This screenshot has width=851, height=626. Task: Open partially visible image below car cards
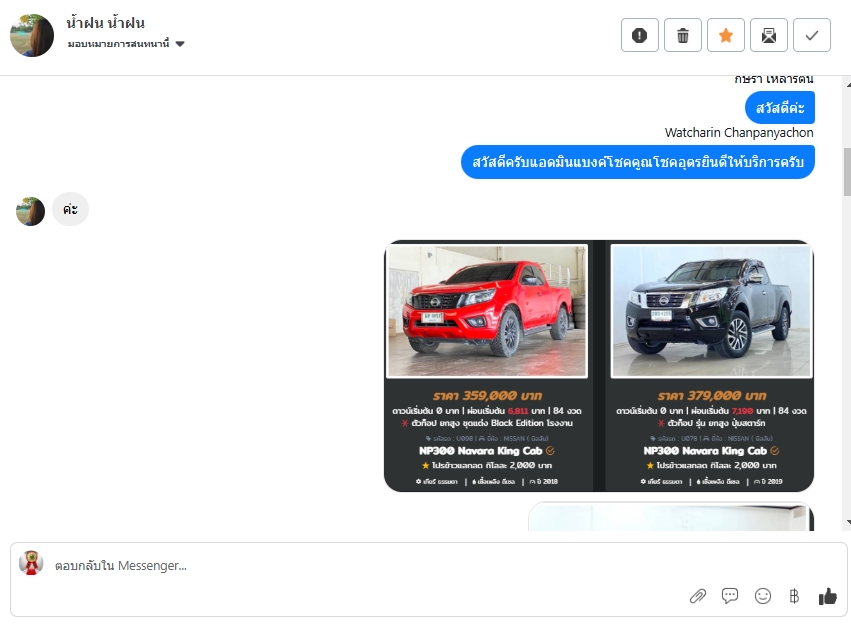coord(671,516)
